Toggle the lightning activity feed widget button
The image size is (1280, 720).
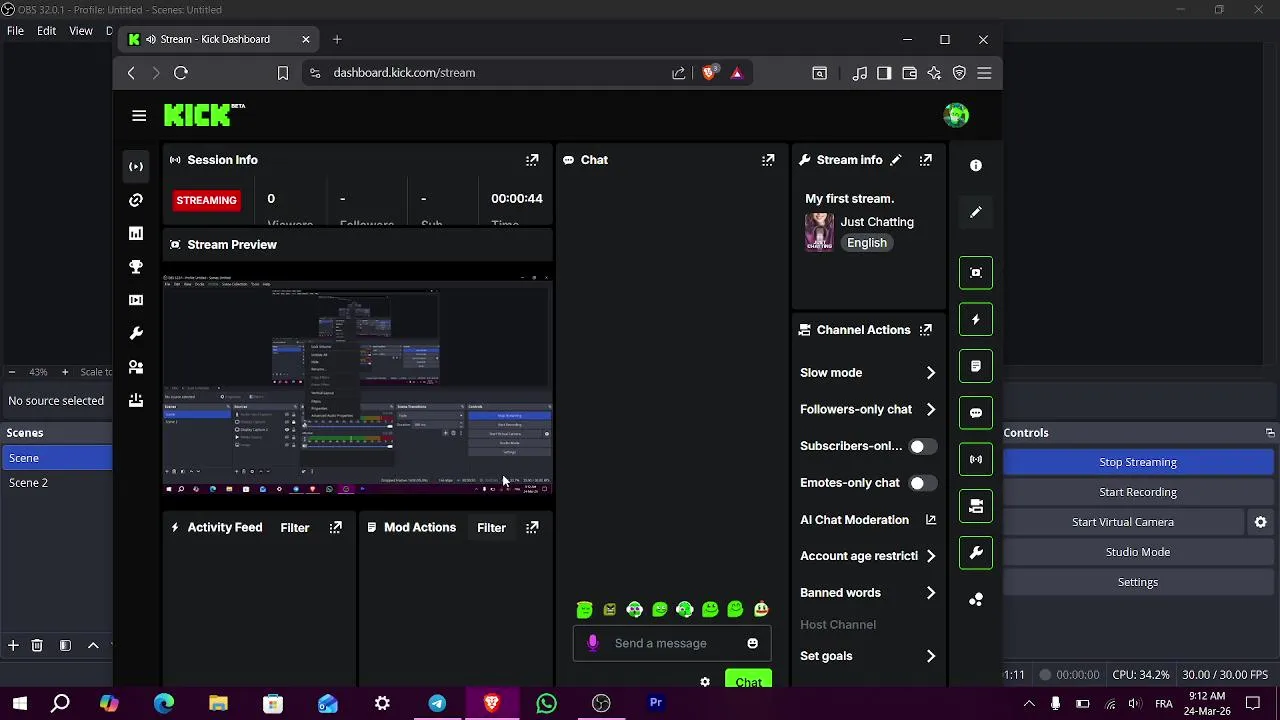[976, 320]
